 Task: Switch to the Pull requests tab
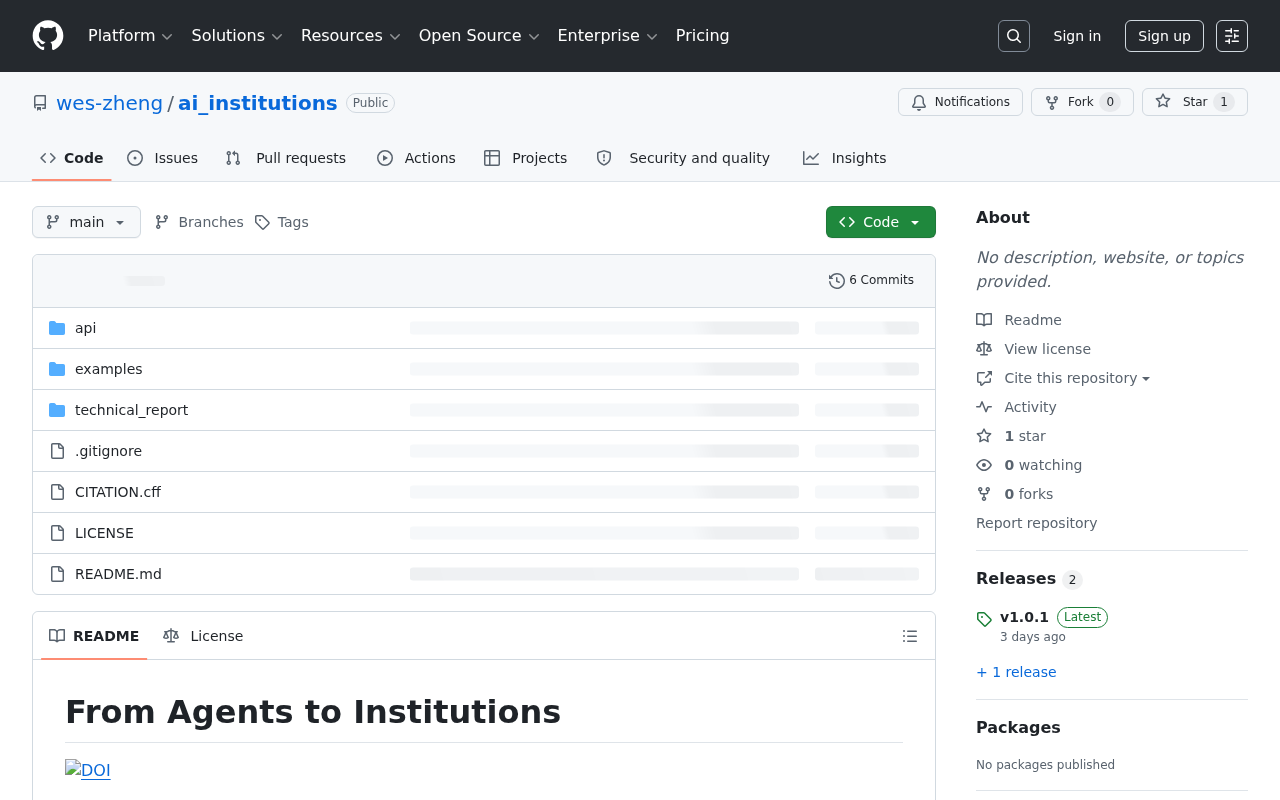(286, 158)
